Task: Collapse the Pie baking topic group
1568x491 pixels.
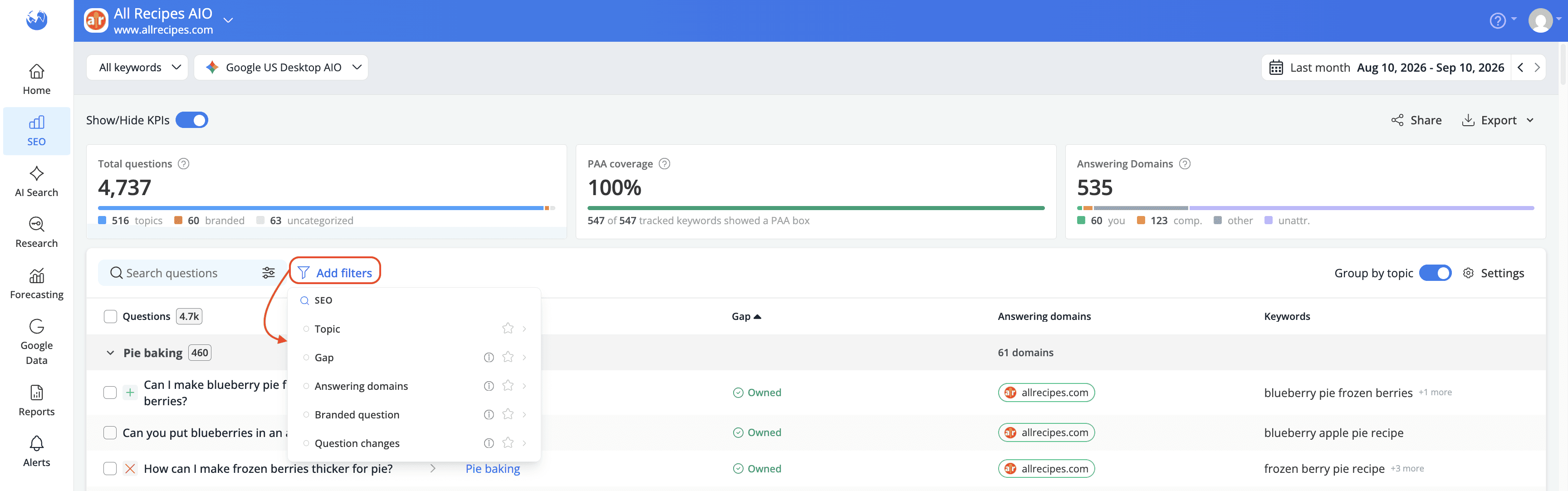Action: point(110,353)
